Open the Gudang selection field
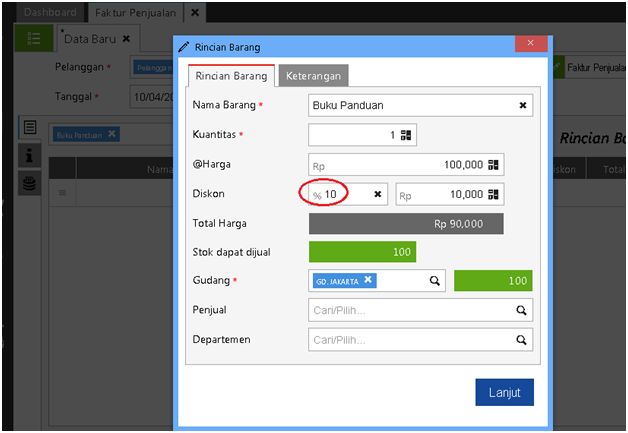The width and height of the screenshot is (628, 433). (x=376, y=280)
